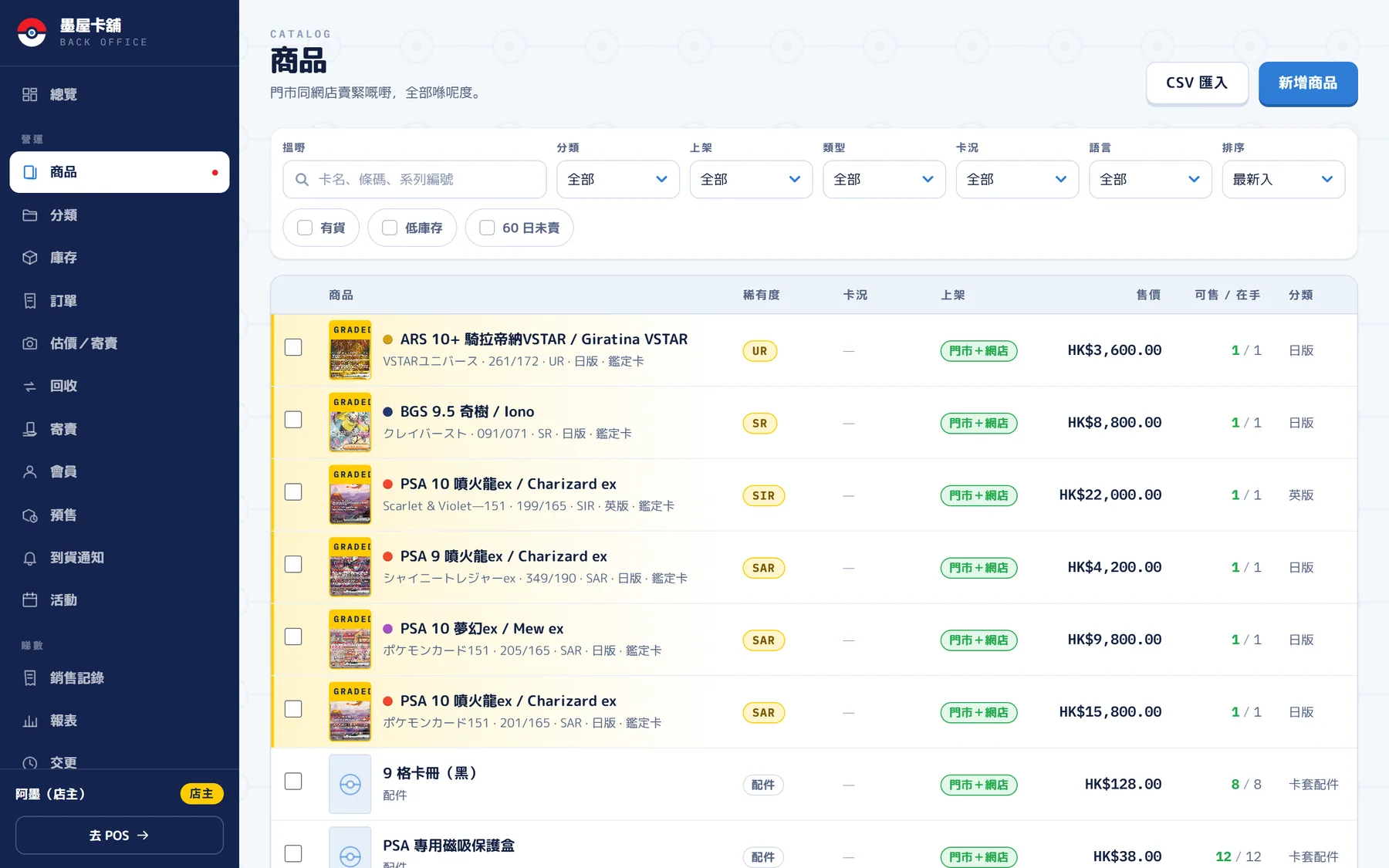Viewport: 1389px width, 868px height.
Task: Click the 活動 calendar icon in sidebar
Action: 30,599
